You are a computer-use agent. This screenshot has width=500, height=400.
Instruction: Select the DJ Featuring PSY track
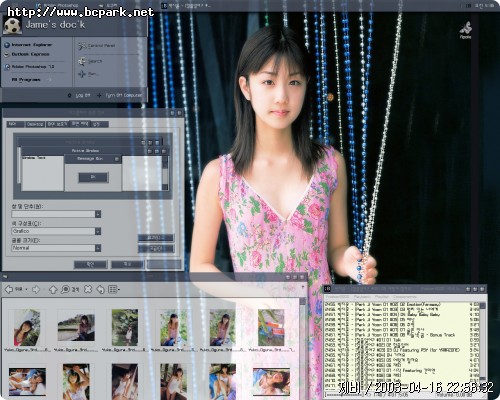click(x=402, y=350)
